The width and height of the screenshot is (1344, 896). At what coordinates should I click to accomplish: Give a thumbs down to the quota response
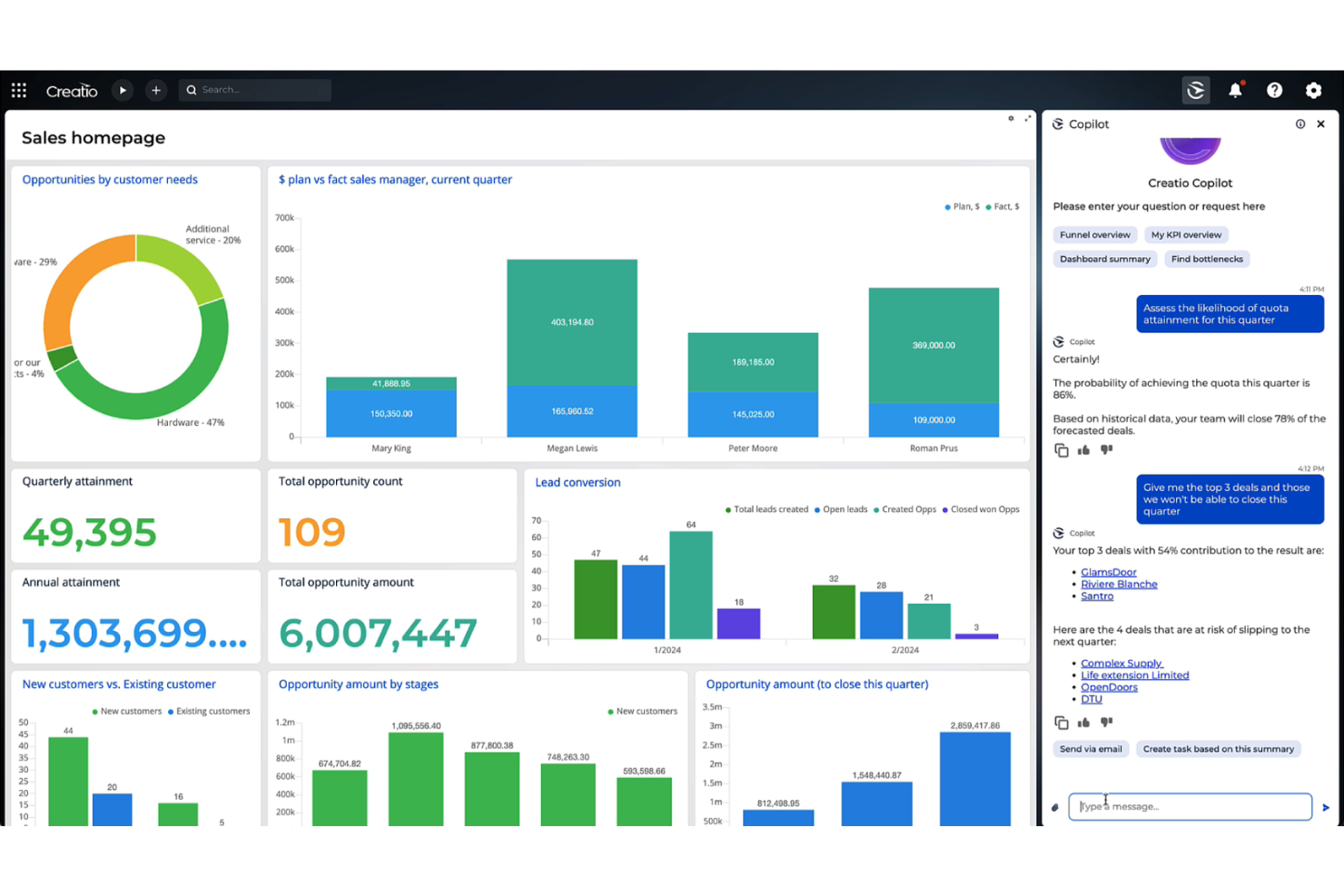click(1106, 449)
